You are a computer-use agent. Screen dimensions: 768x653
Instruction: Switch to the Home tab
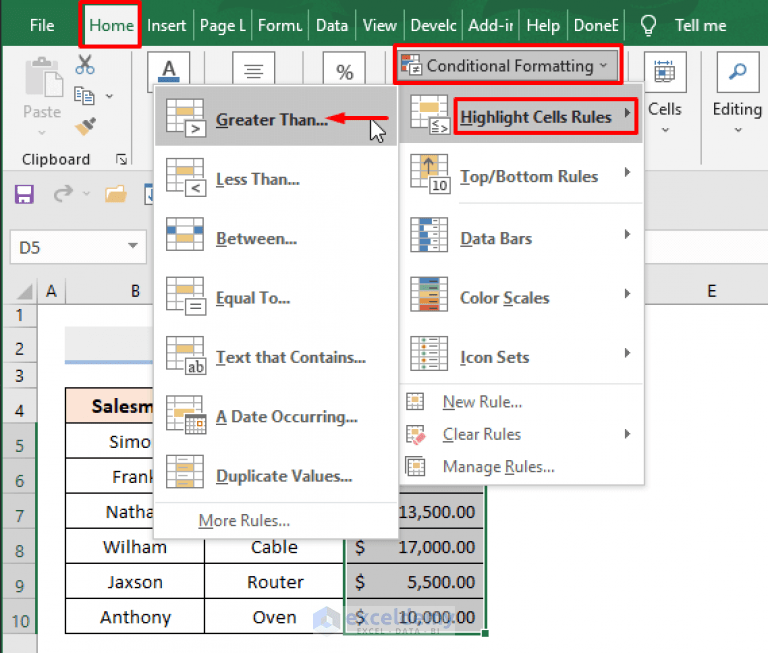(x=111, y=25)
